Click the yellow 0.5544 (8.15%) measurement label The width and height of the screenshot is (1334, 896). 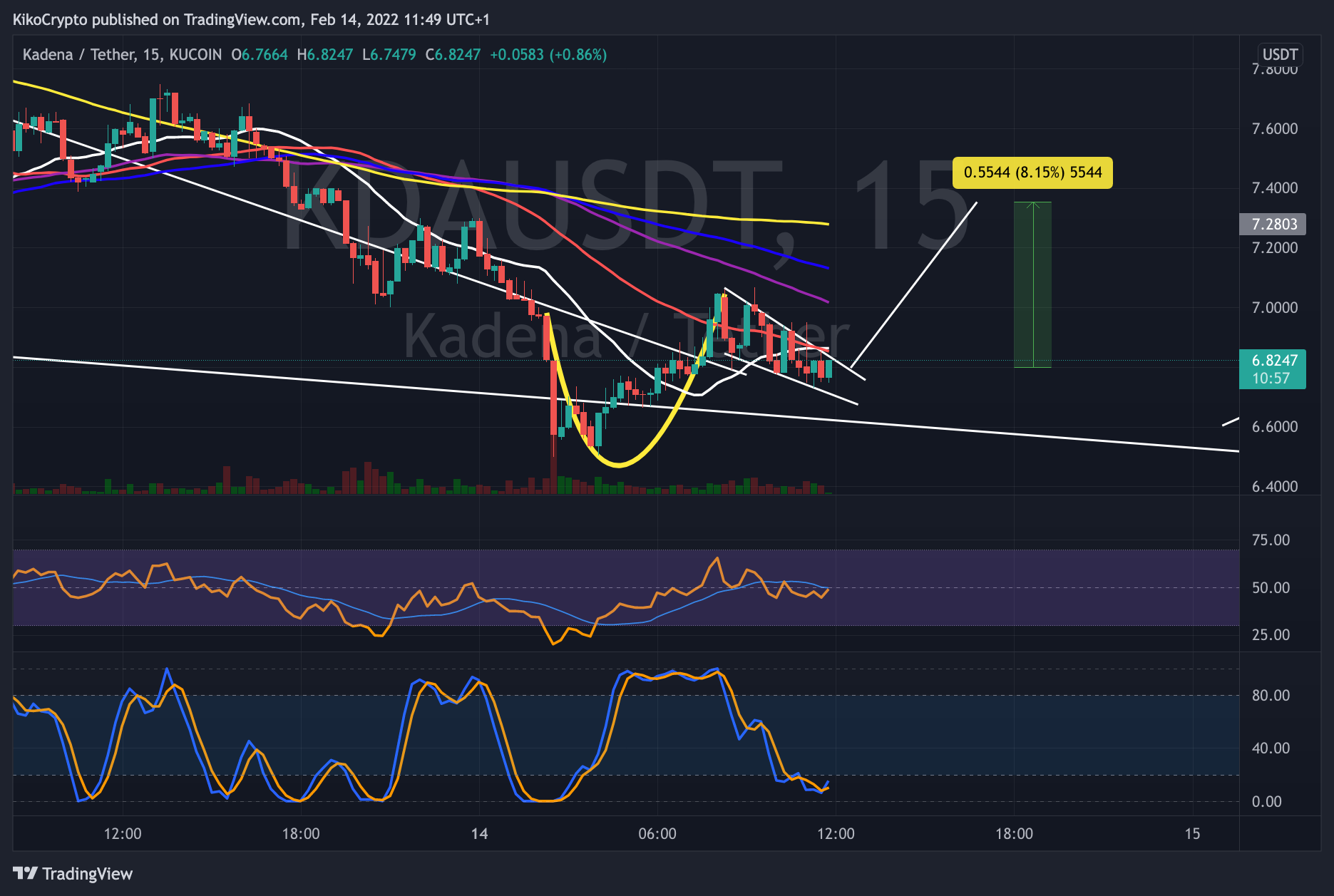coord(1032,172)
